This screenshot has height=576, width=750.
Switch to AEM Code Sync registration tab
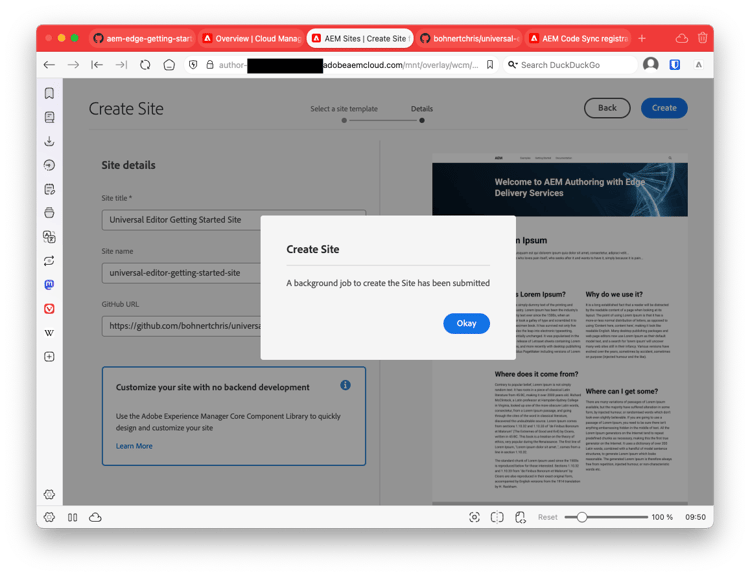coord(578,38)
